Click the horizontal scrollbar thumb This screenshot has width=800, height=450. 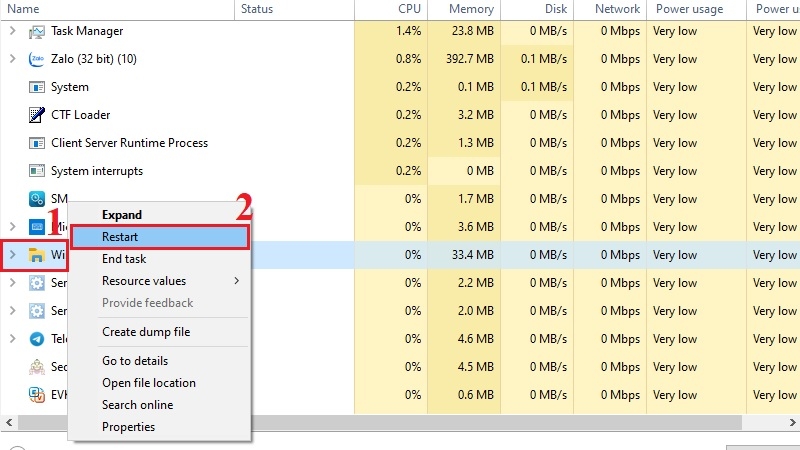click(x=380, y=422)
